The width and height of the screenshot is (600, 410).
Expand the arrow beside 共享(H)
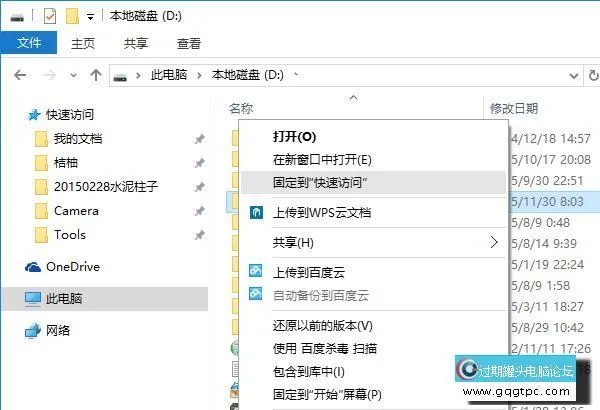(494, 242)
